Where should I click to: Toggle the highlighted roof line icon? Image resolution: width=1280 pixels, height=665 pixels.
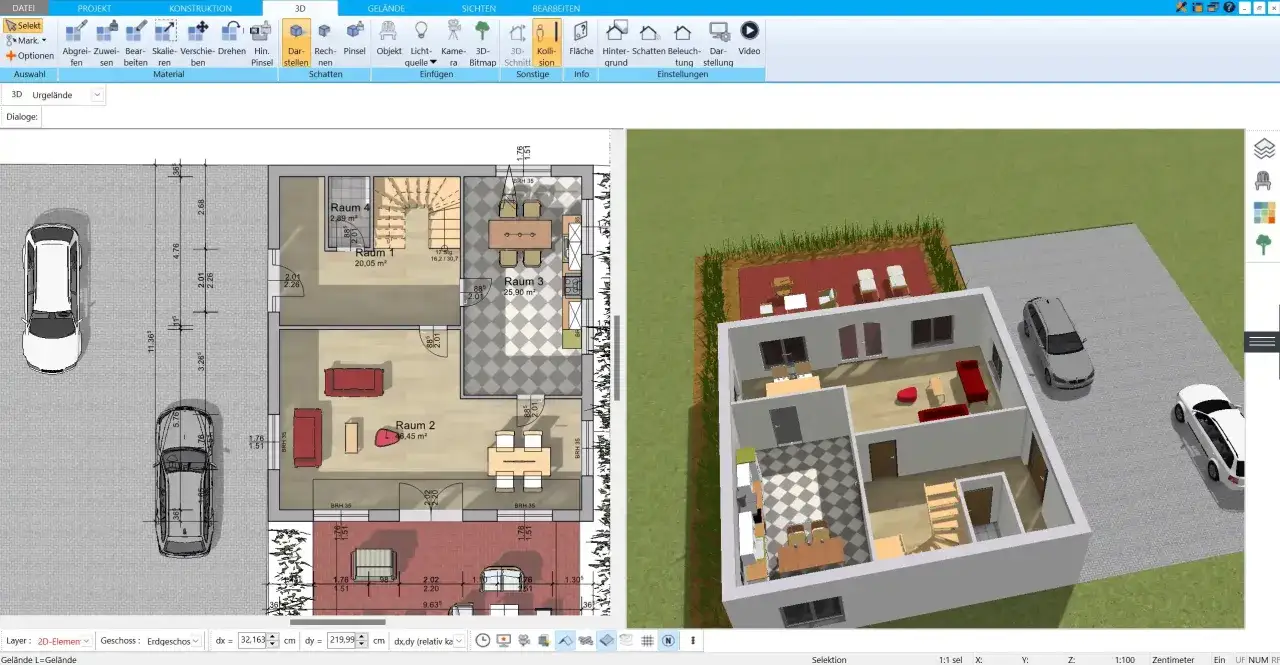[x=565, y=640]
